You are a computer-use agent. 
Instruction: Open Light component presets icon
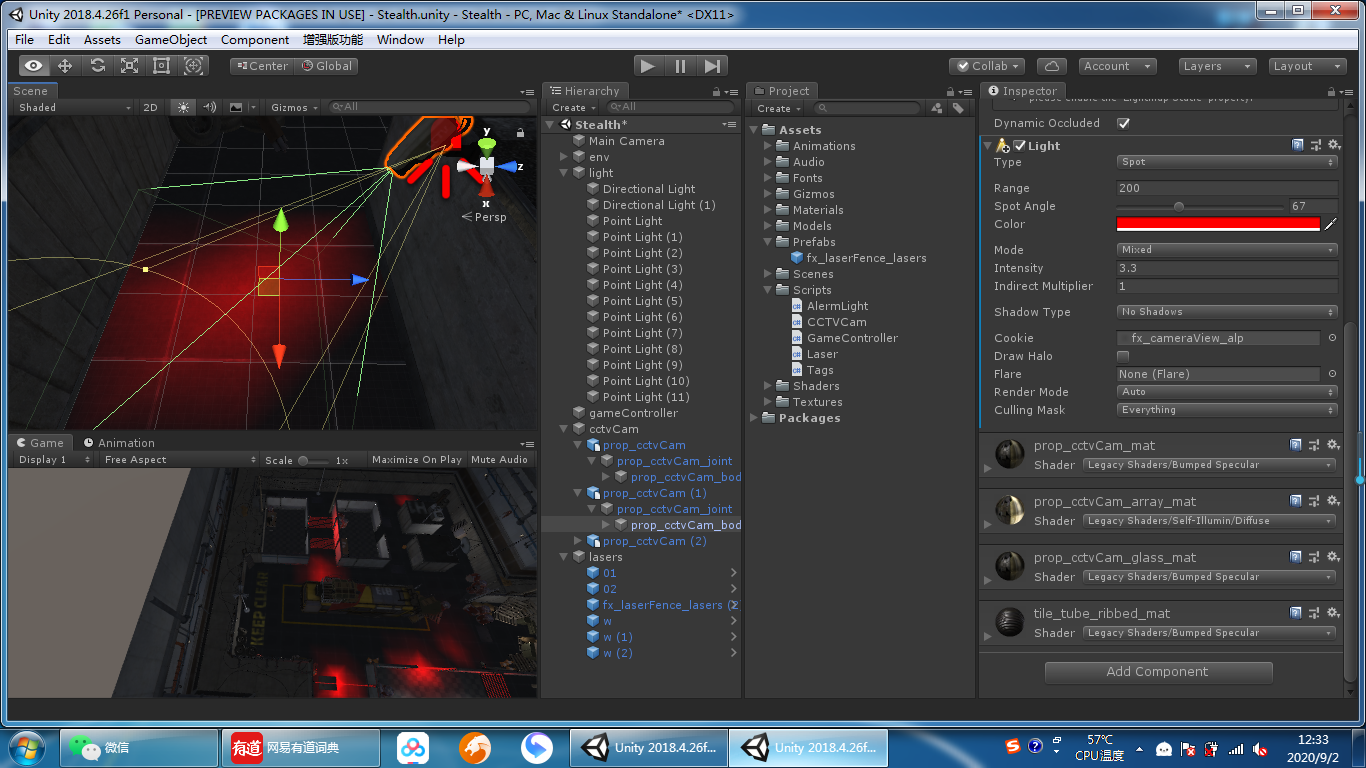[1315, 145]
